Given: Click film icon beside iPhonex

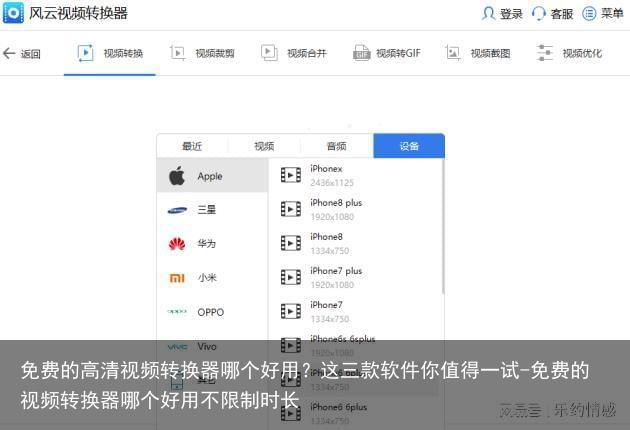Looking at the screenshot, I should click(x=291, y=175).
